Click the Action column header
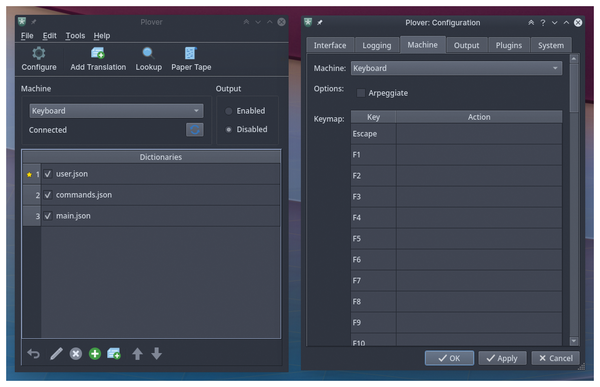The height and width of the screenshot is (387, 600). click(x=479, y=117)
